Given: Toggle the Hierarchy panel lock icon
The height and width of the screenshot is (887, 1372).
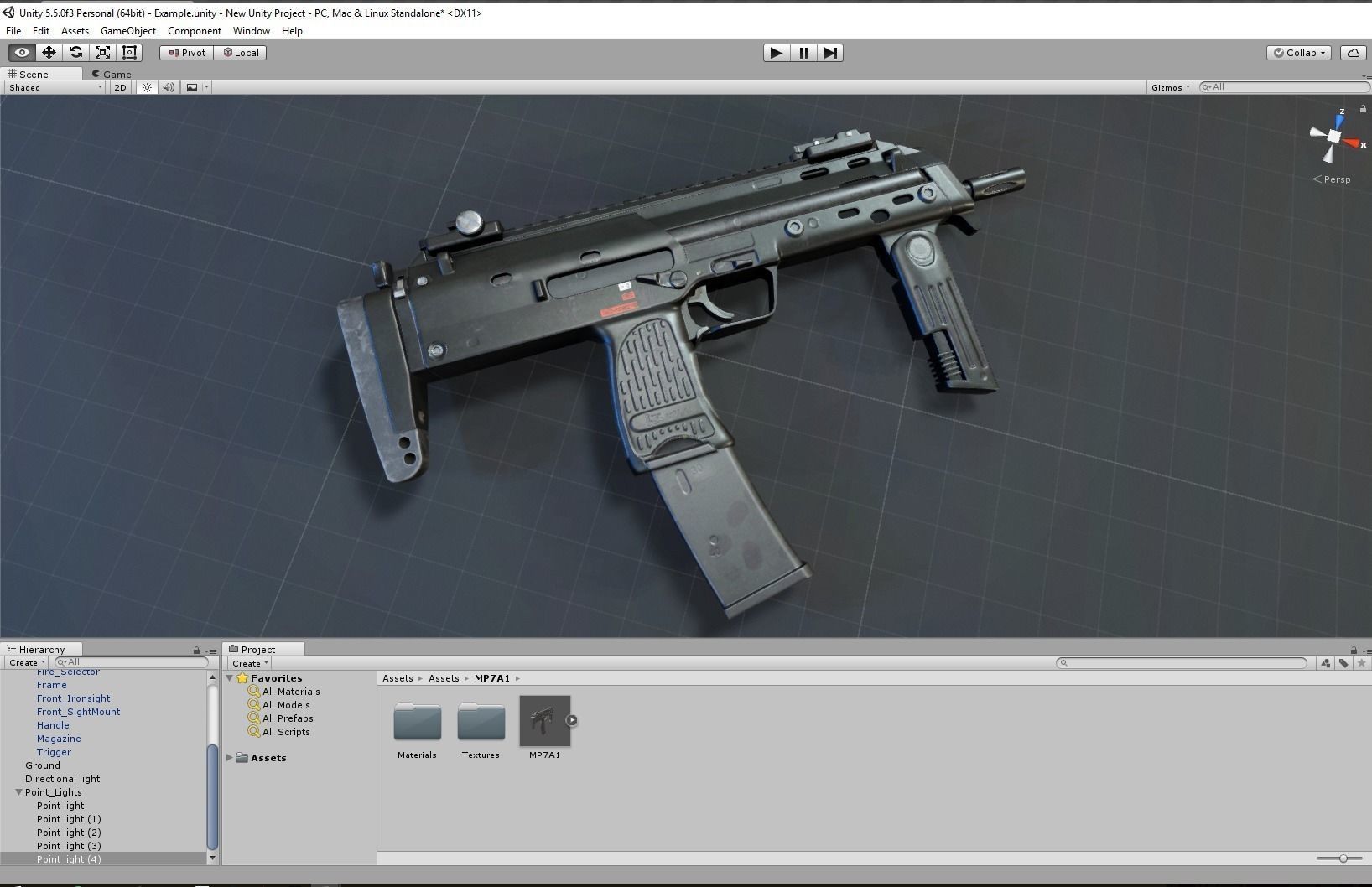Looking at the screenshot, I should pyautogui.click(x=196, y=650).
